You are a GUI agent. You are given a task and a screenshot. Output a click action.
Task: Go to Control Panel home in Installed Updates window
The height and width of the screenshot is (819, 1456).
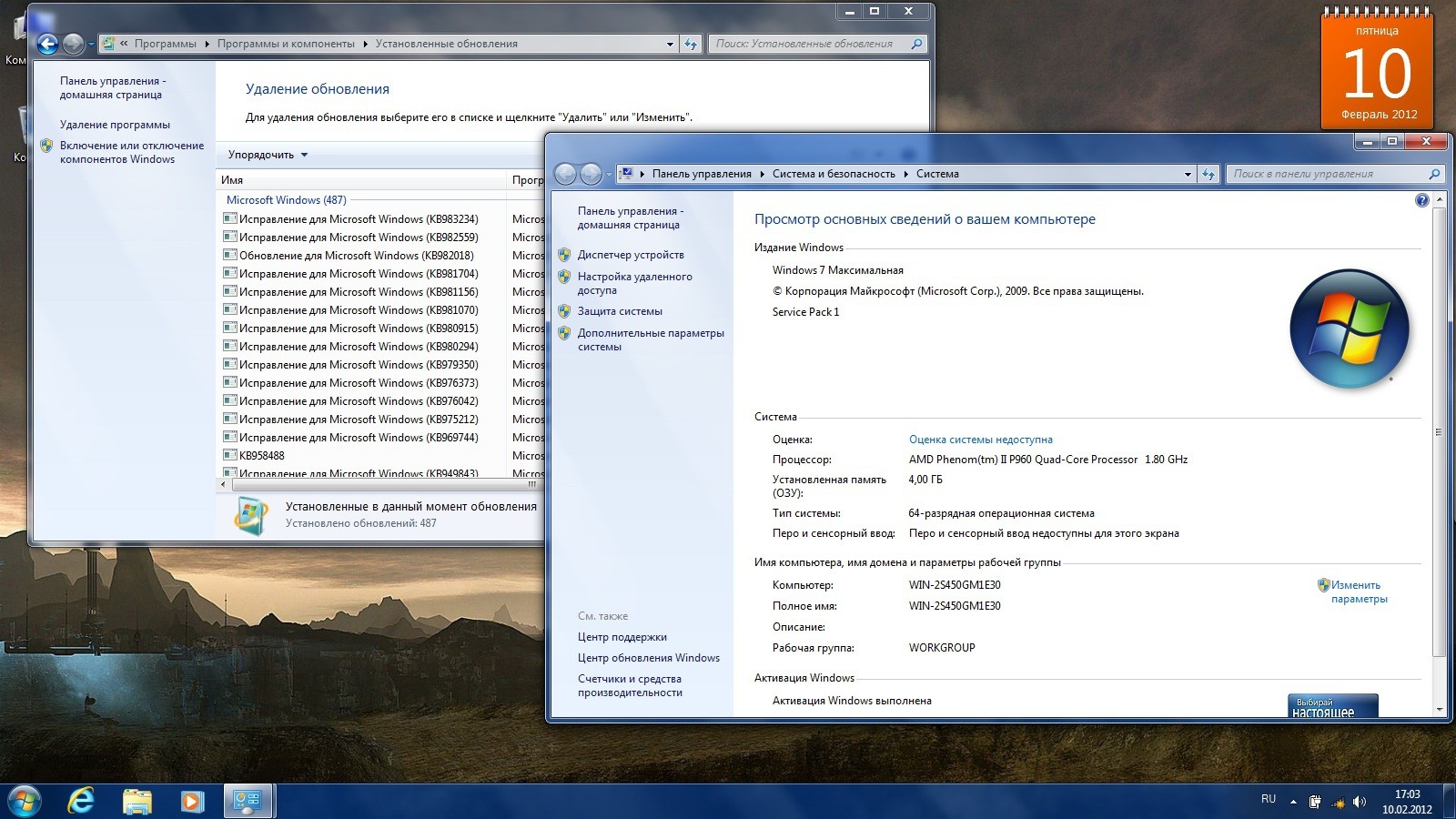(x=112, y=87)
